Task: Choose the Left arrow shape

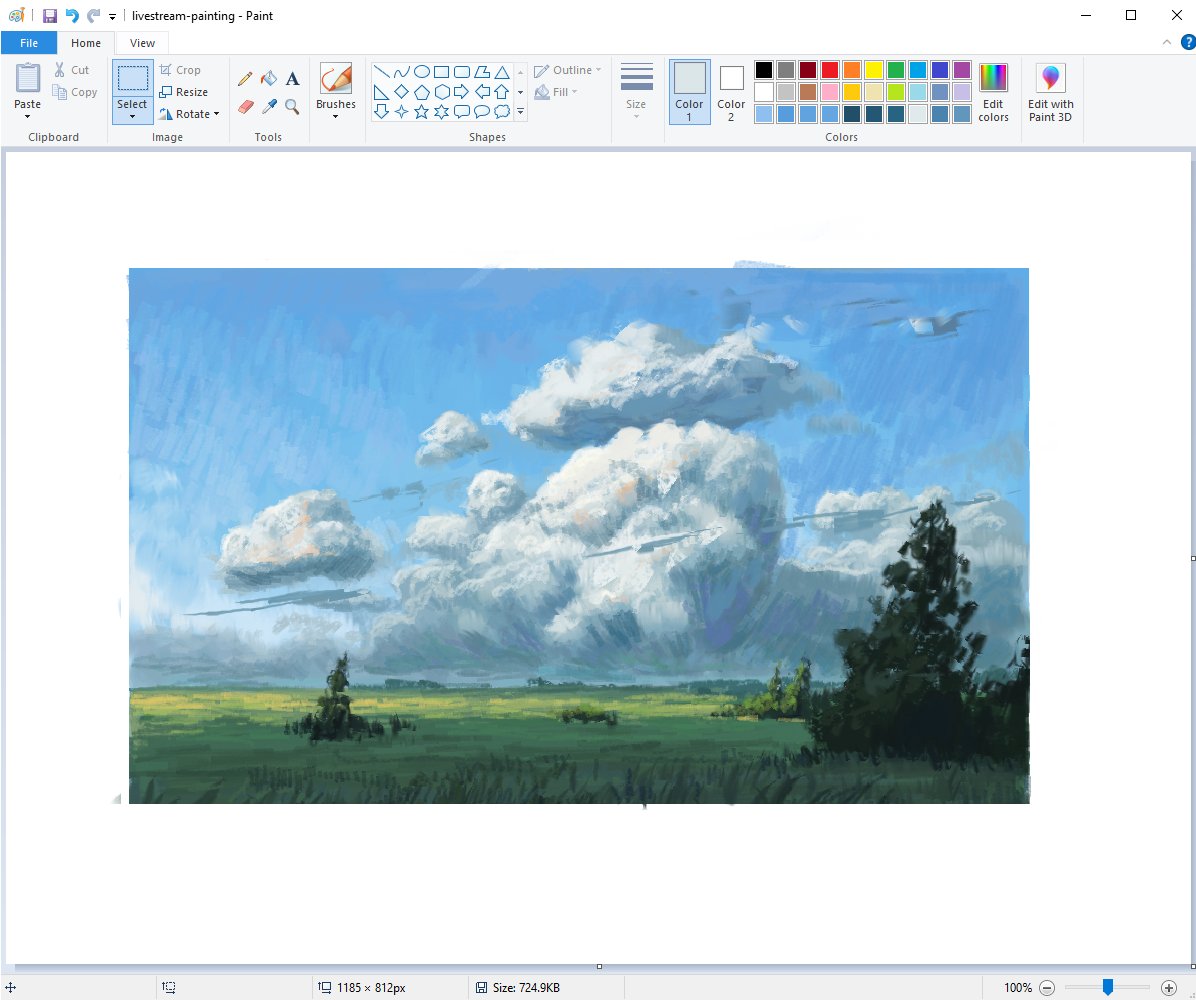Action: [x=482, y=92]
